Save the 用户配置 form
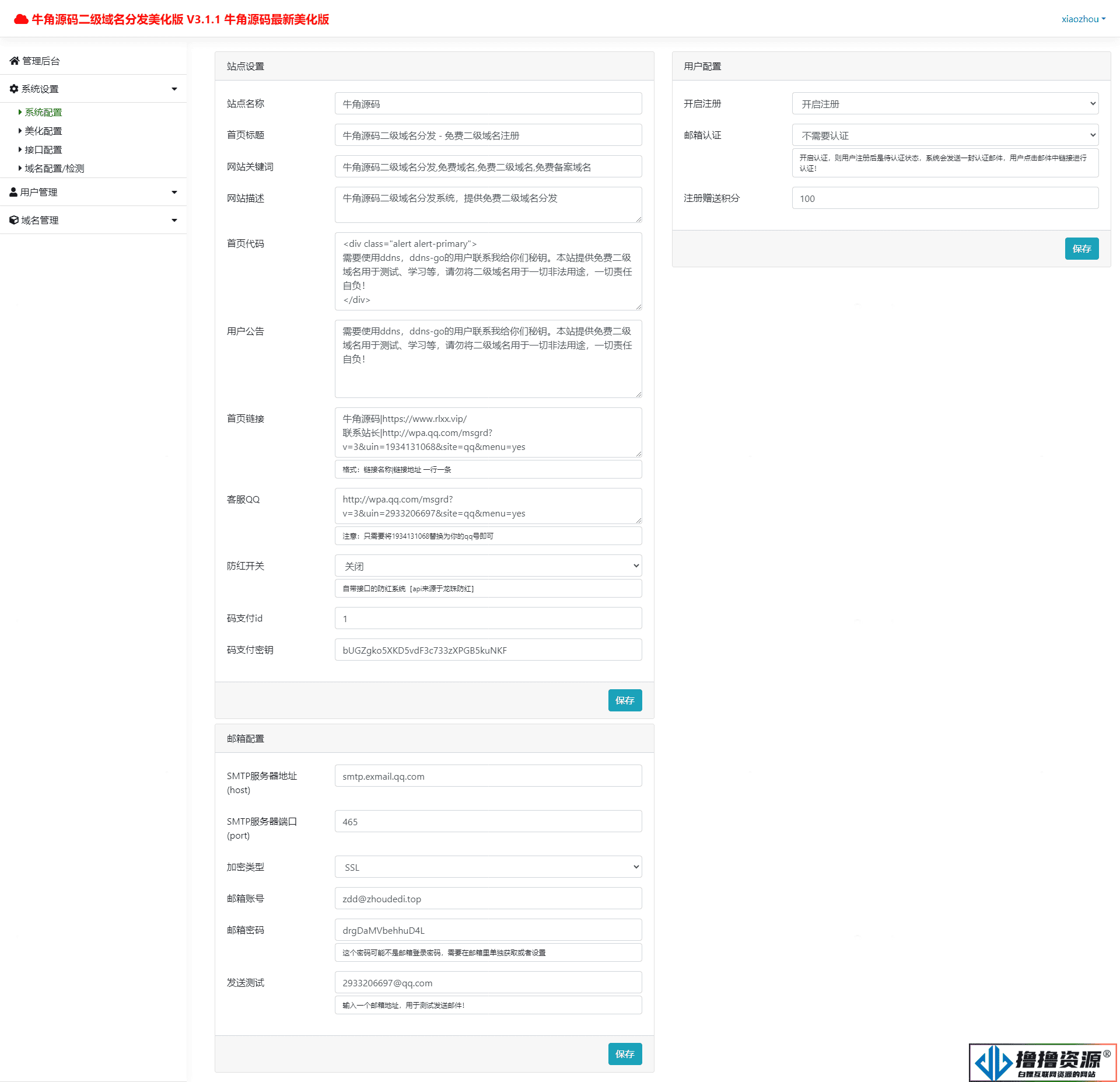Viewport: 1120px width, 1082px height. 1081,249
